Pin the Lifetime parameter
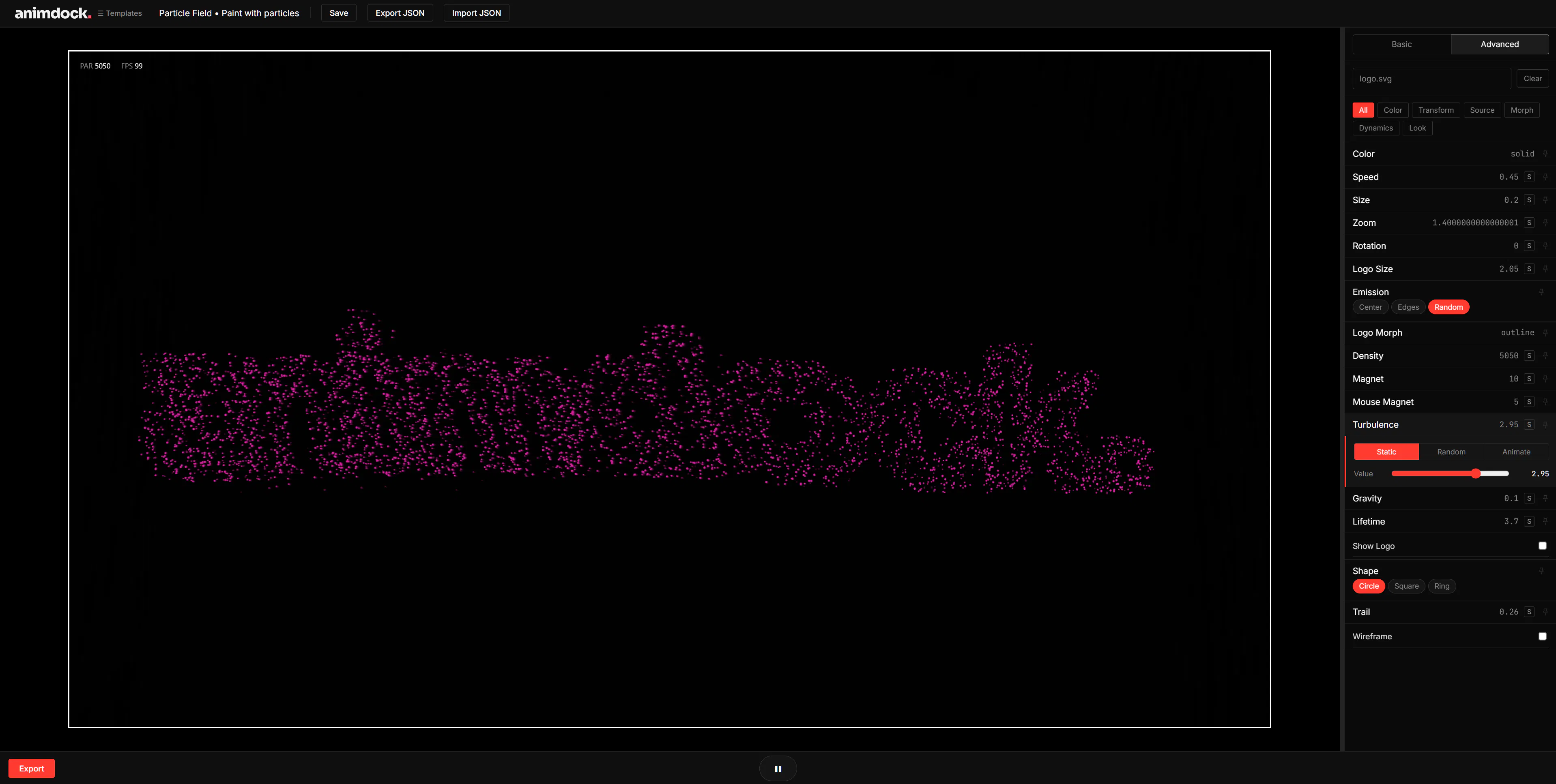This screenshot has height=784, width=1556. 1545,521
